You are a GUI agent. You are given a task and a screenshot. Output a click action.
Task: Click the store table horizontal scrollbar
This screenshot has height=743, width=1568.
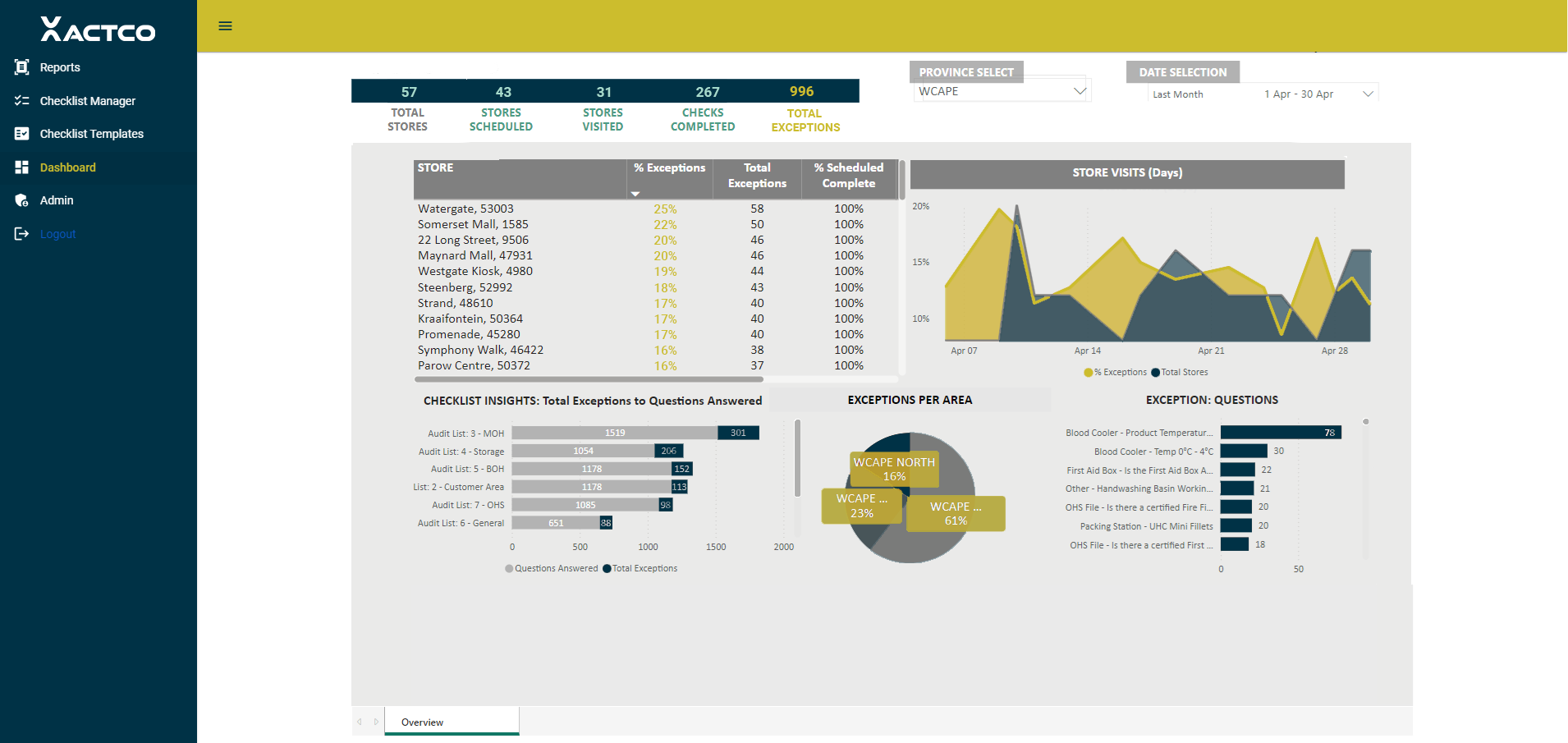[x=589, y=379]
